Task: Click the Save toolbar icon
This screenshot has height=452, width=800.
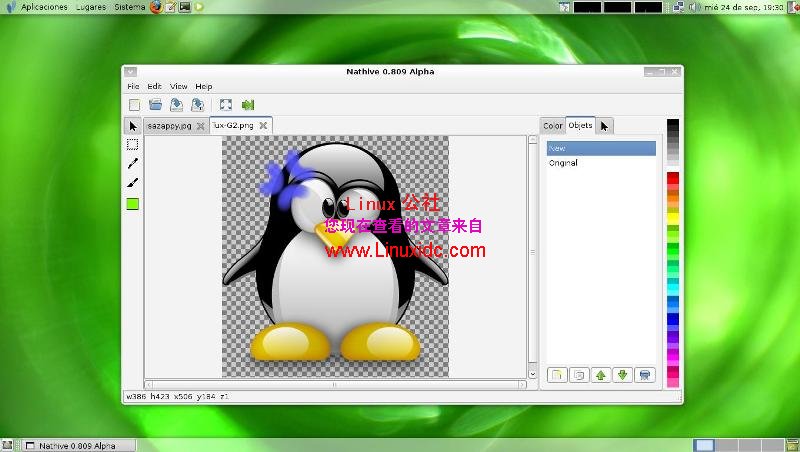Action: (176, 105)
